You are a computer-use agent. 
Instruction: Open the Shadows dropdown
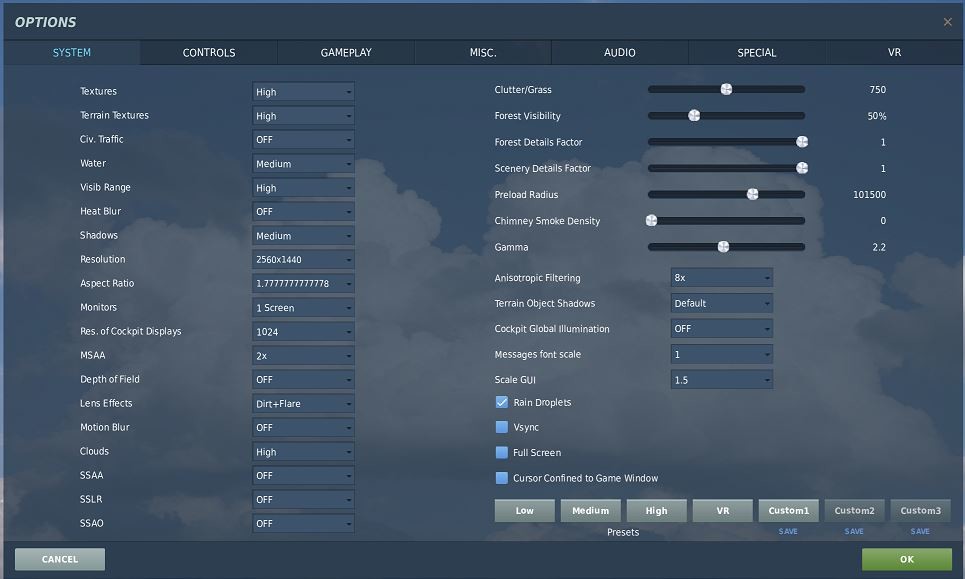coord(303,236)
